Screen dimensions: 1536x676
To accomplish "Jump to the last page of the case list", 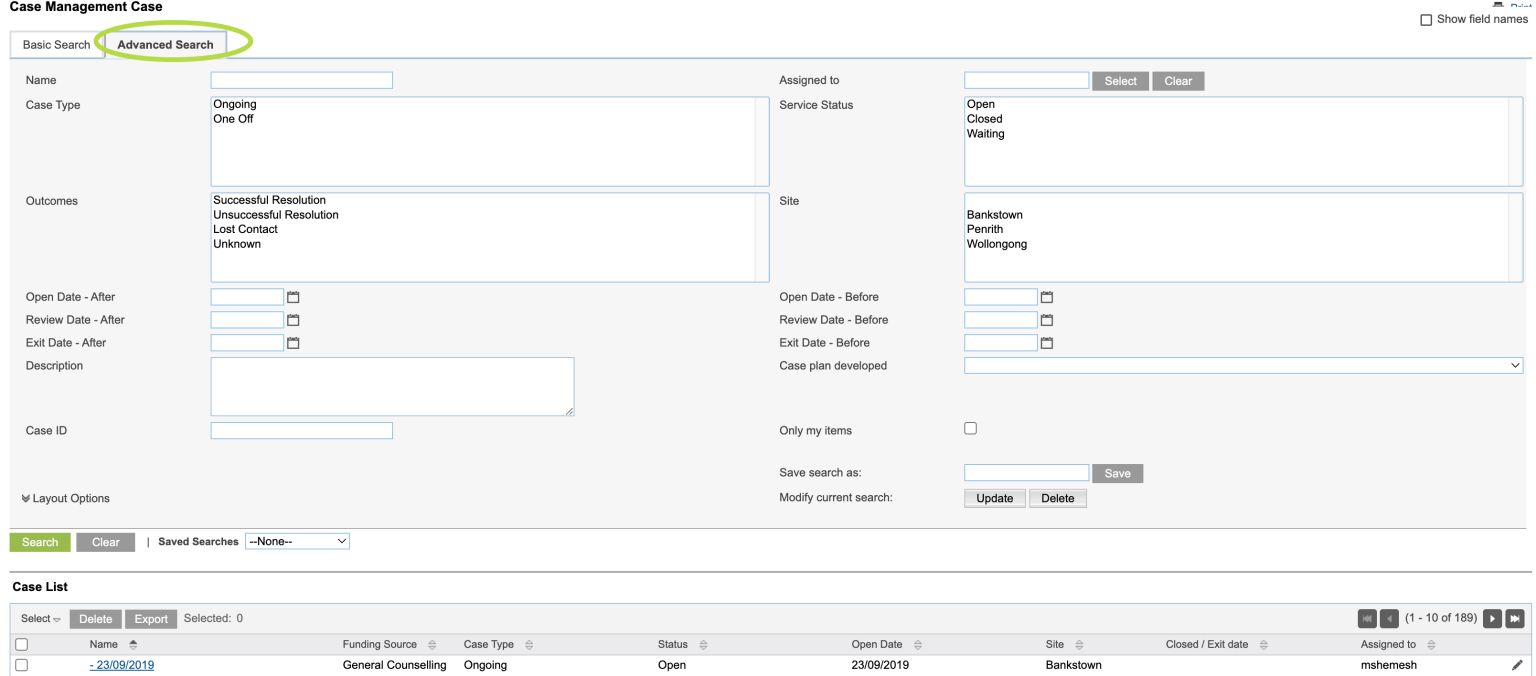I will point(1514,618).
